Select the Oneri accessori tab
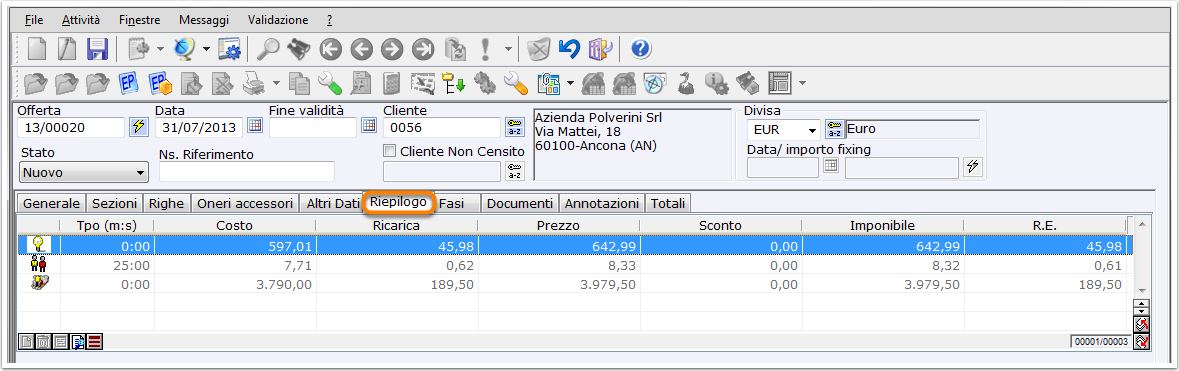 point(244,203)
